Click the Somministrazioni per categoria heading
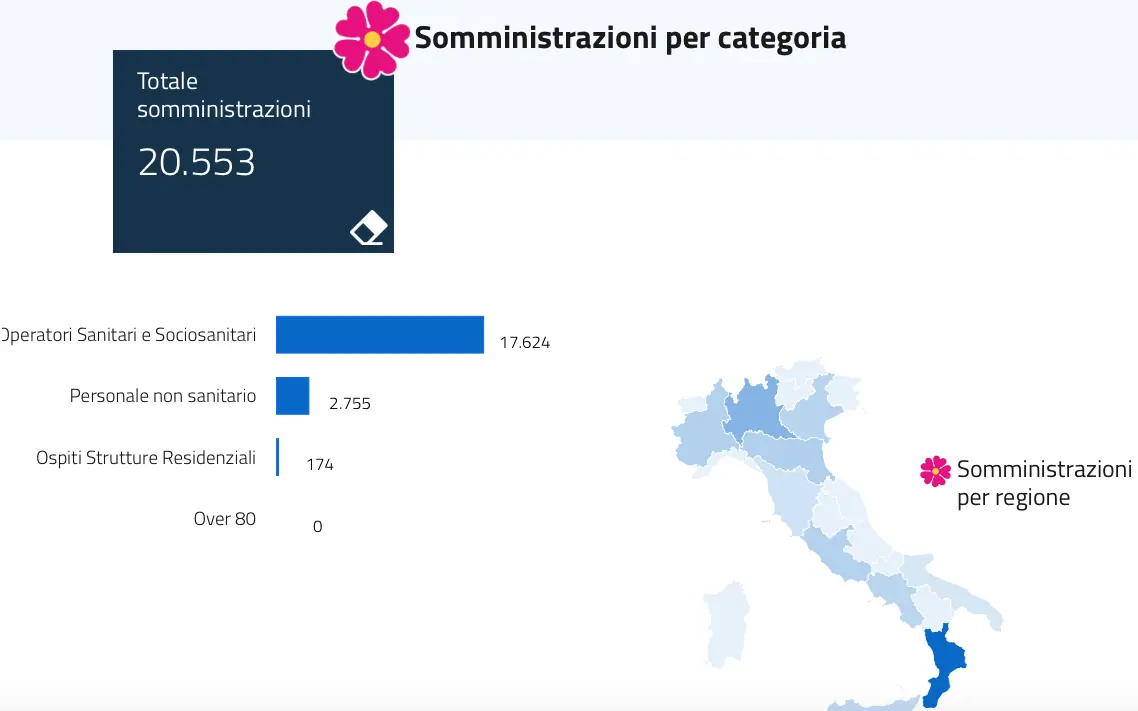Screen dimensions: 1138x711 pyautogui.click(x=630, y=38)
